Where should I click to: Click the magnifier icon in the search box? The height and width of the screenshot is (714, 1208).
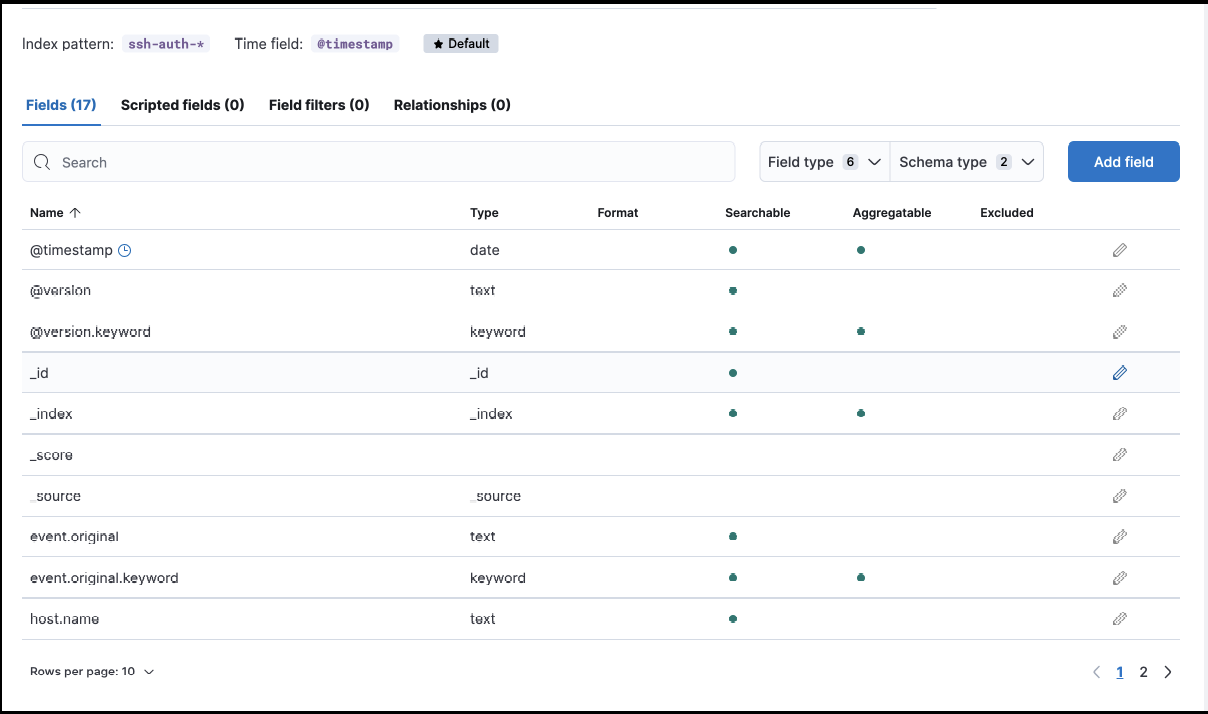[x=42, y=162]
